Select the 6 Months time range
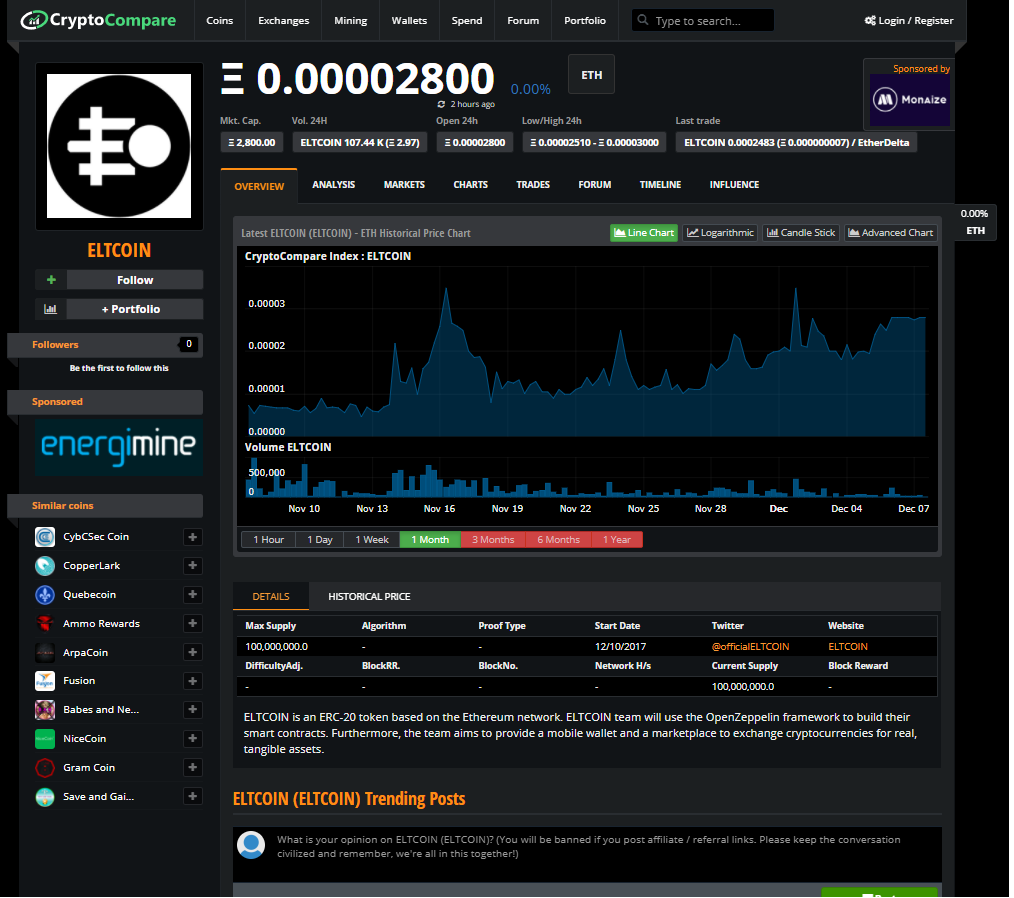1014x898 pixels. tap(559, 540)
